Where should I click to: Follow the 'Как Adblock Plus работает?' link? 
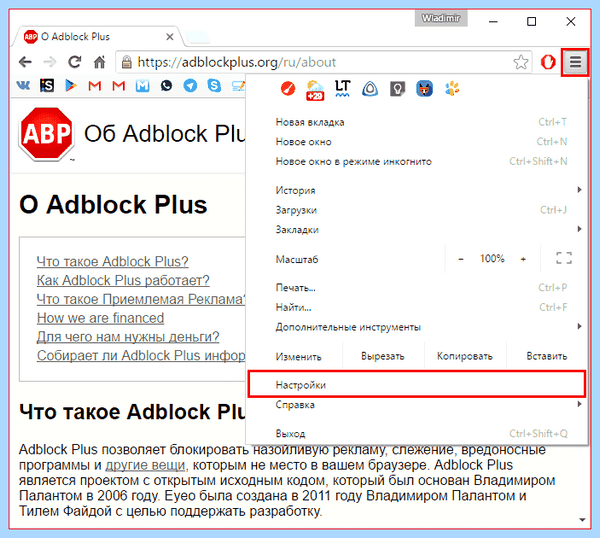(x=123, y=280)
